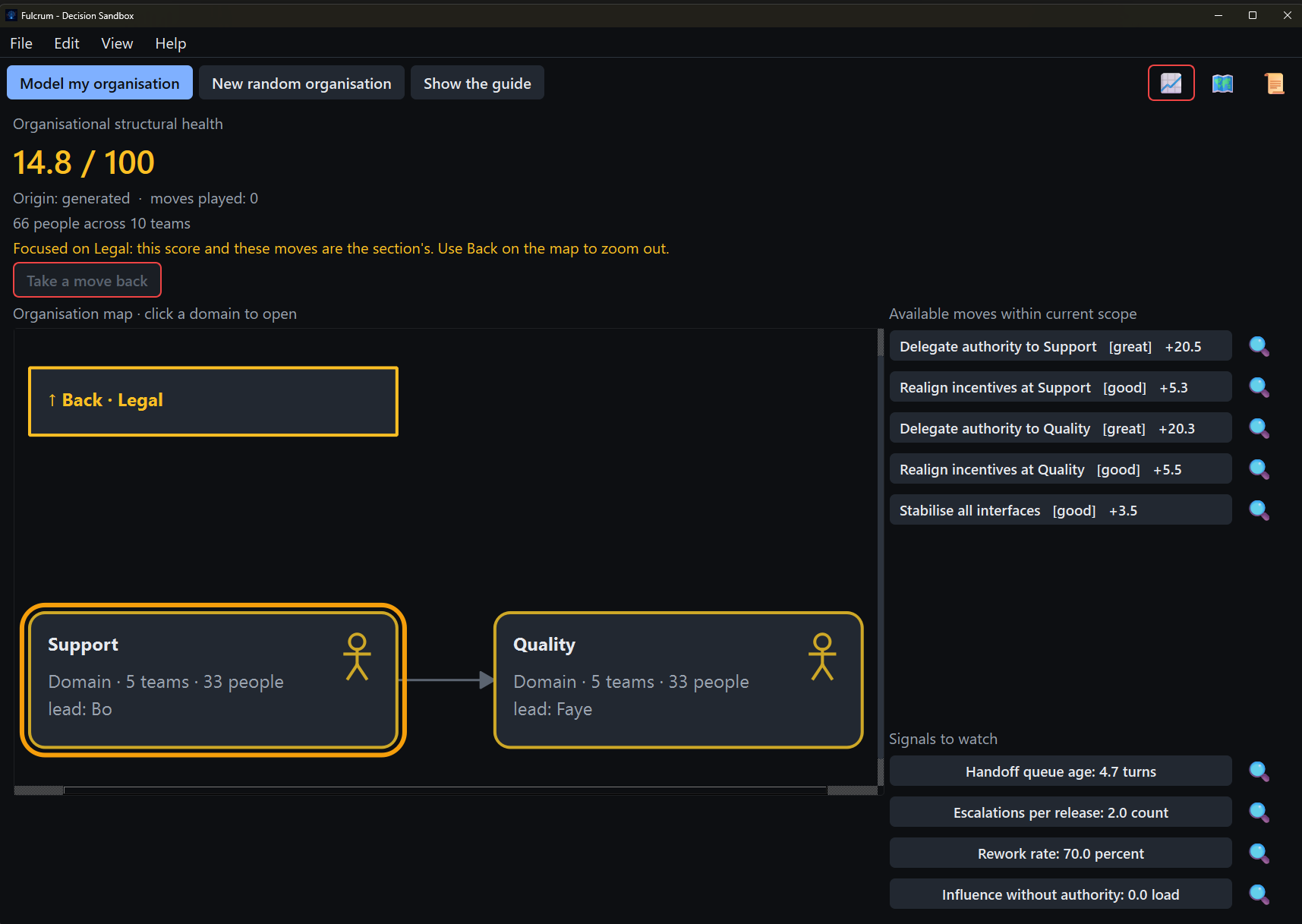Click the 14.8 / 100 health score

point(84,162)
